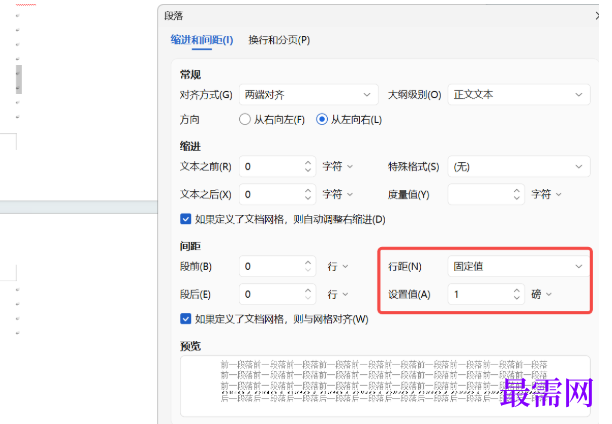Increase the 文本之前(R) value with up arrow
This screenshot has height=424, width=612.
(308, 162)
